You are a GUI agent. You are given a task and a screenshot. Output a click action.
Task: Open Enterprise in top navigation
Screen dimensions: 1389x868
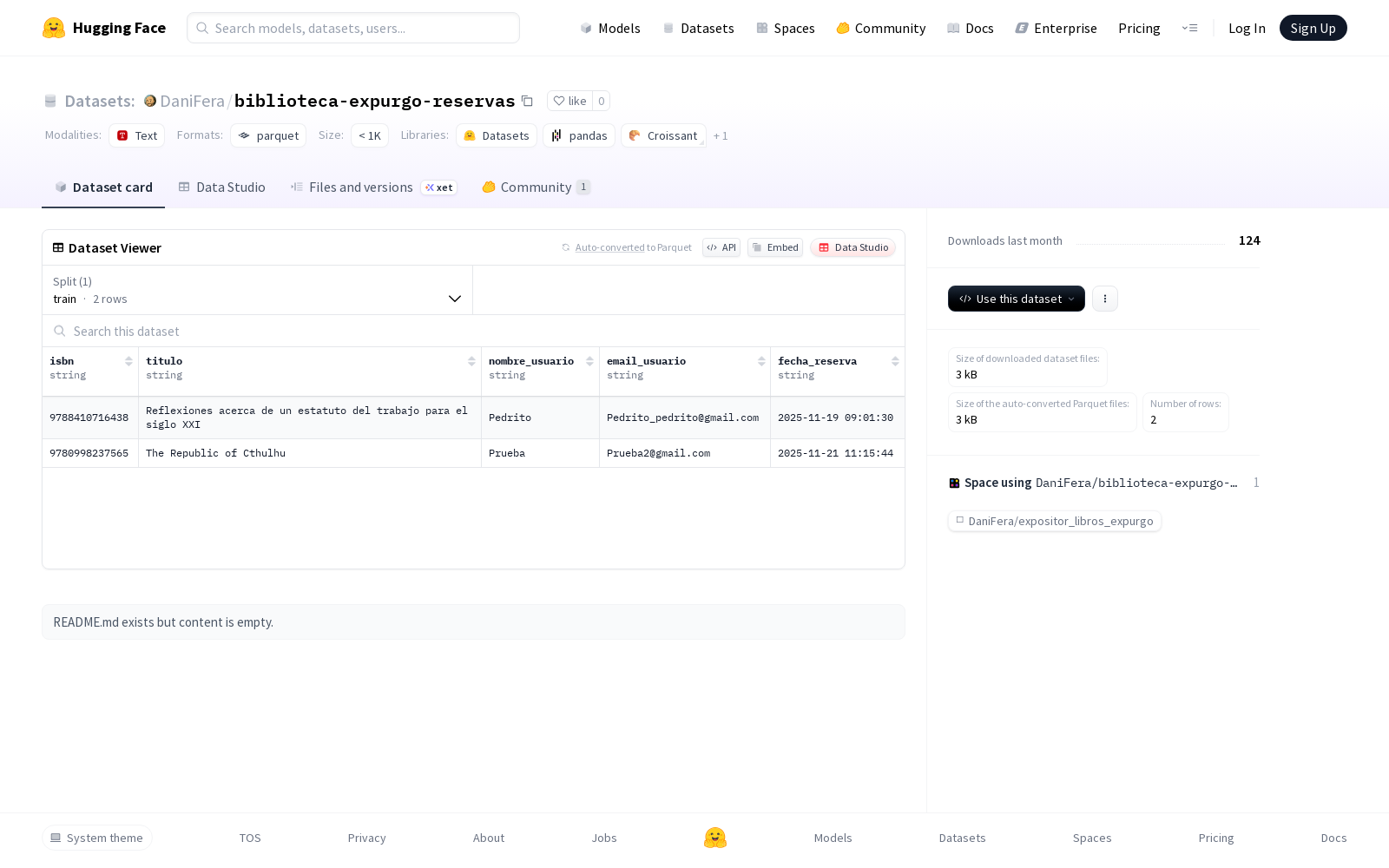(1057, 28)
